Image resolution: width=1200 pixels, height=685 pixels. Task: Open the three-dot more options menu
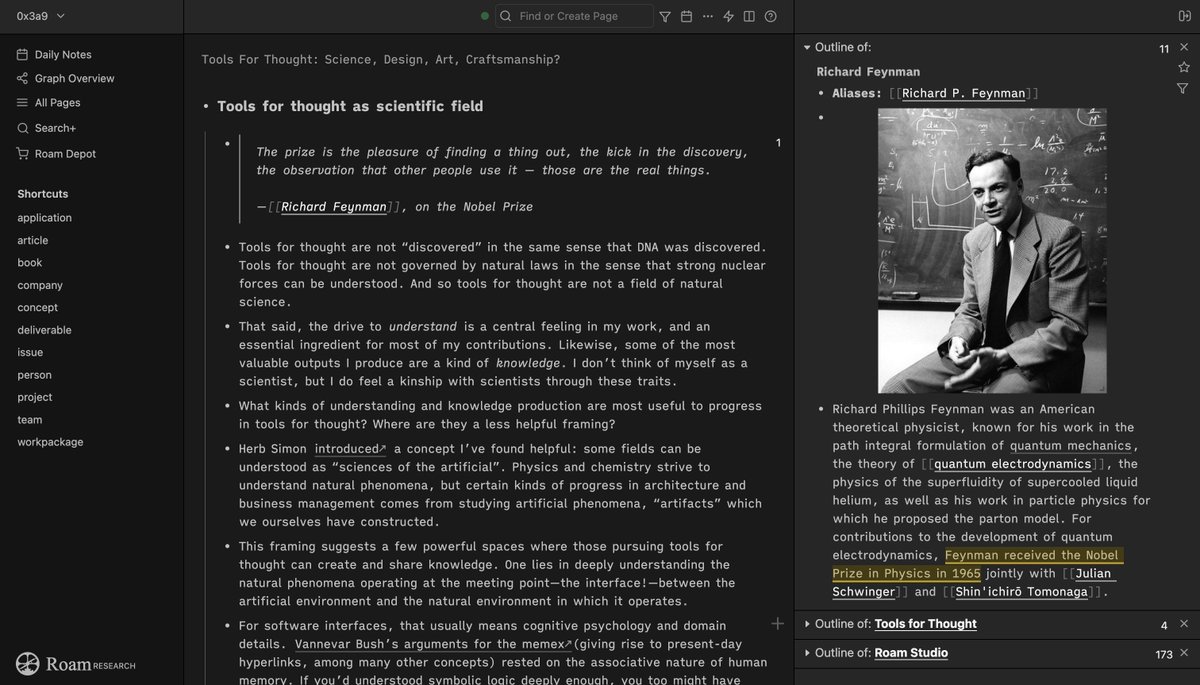(x=707, y=16)
